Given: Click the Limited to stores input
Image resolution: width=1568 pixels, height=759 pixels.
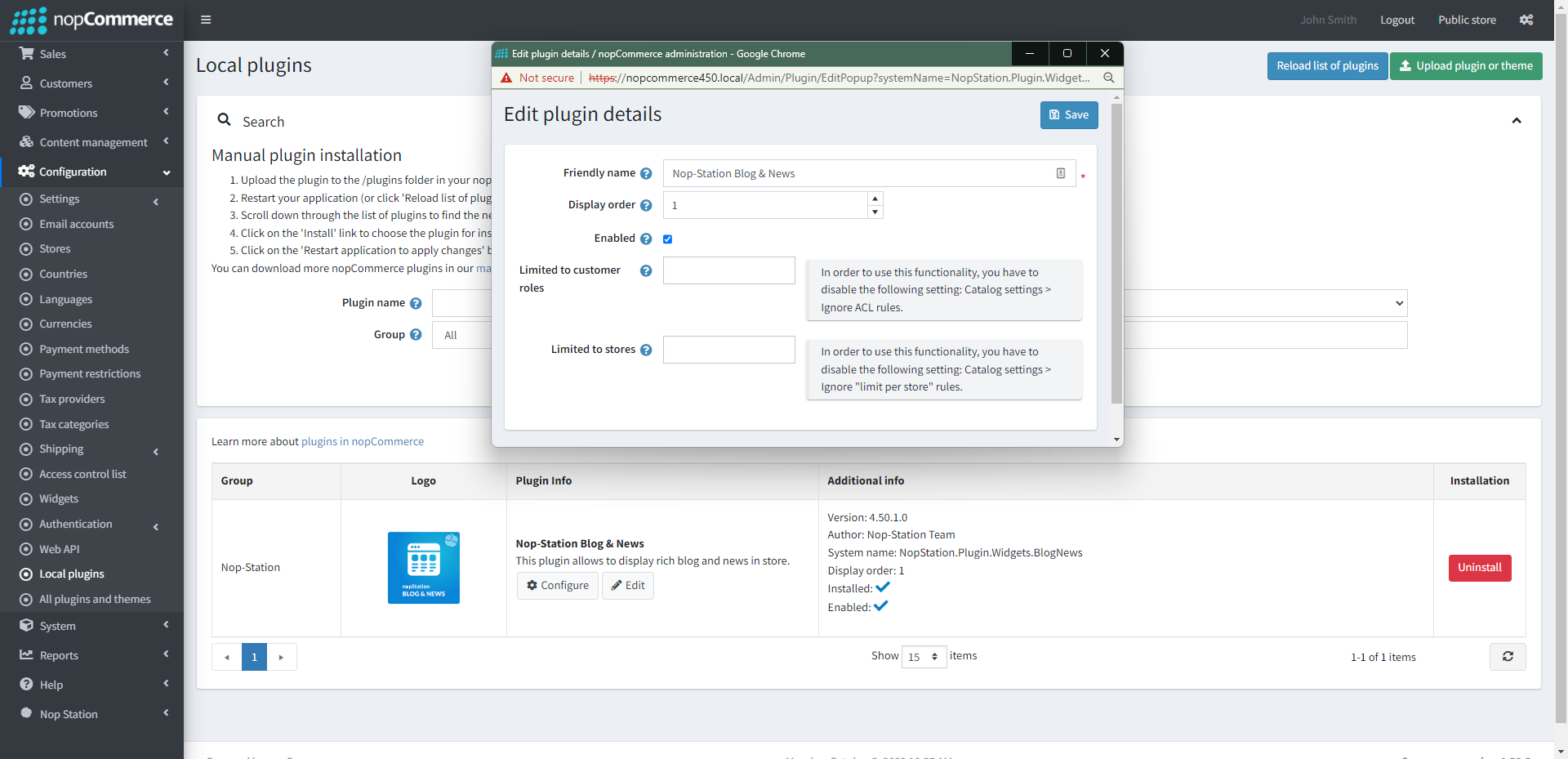Looking at the screenshot, I should pyautogui.click(x=729, y=350).
